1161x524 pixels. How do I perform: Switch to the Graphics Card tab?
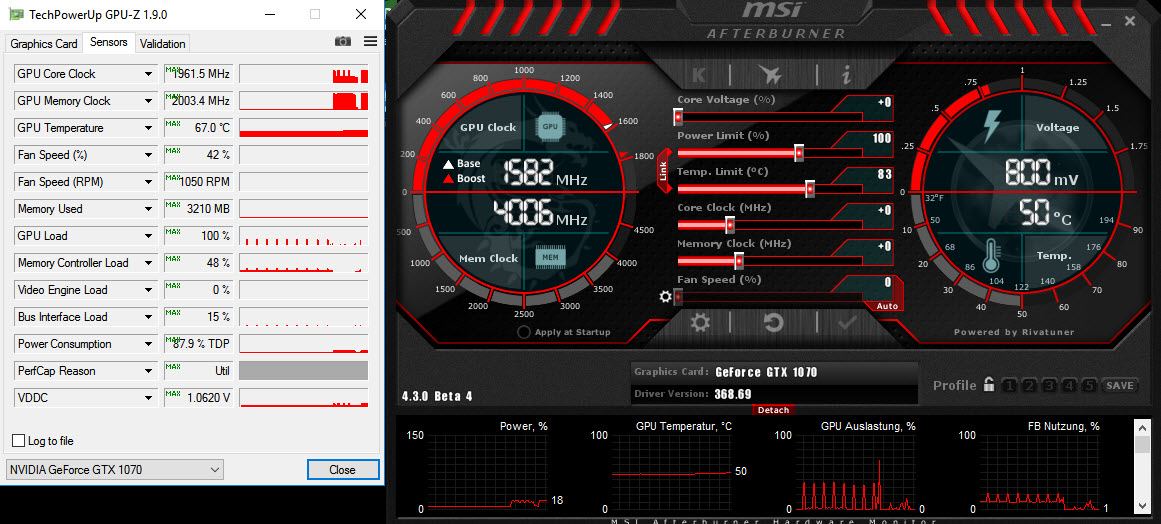coord(44,44)
